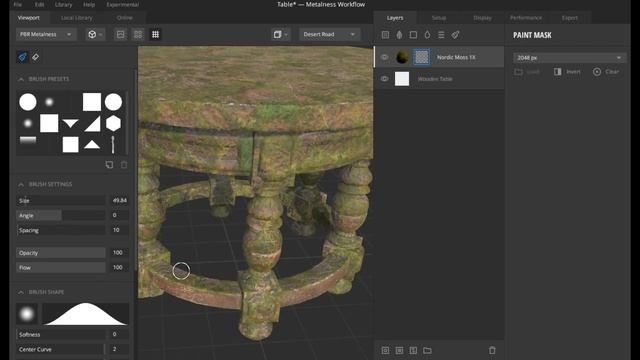Click the add mask icon in footer
640x360 pixels.
point(385,350)
